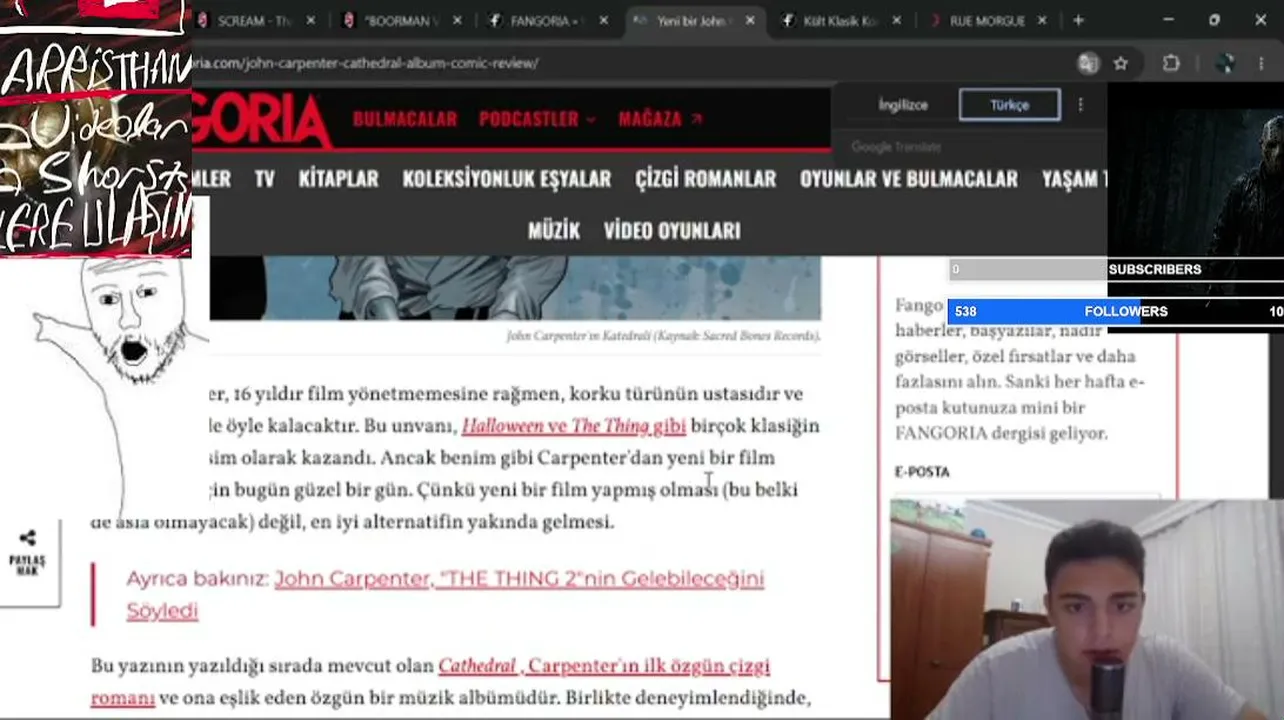Close the active Yeni bir John tab
Viewport: 1284px width, 720px height.
click(x=750, y=20)
